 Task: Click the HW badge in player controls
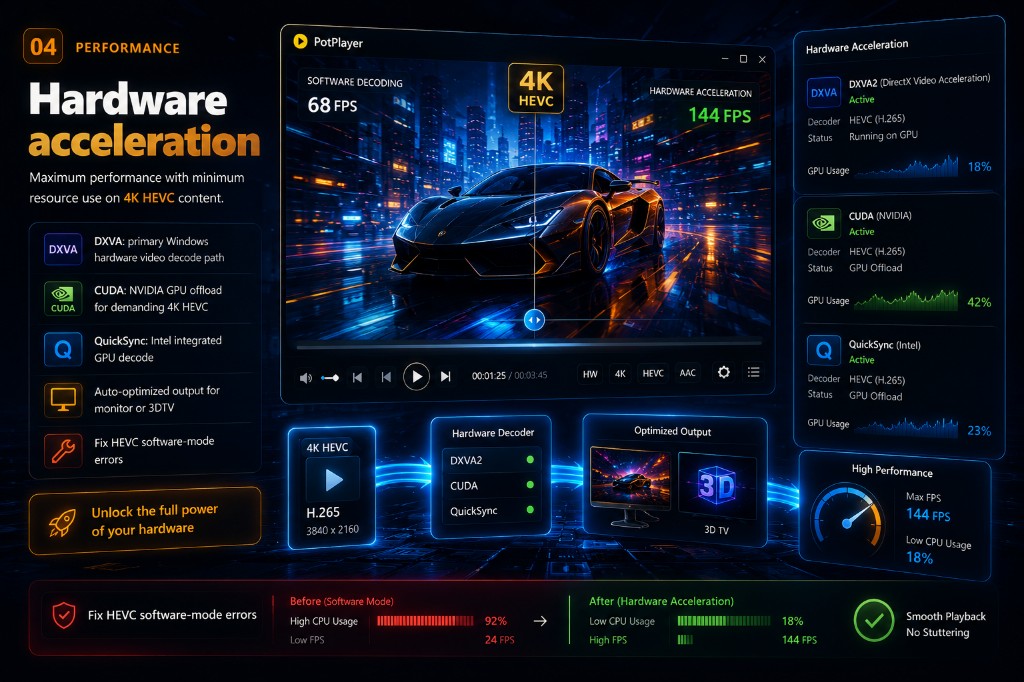[x=590, y=374]
